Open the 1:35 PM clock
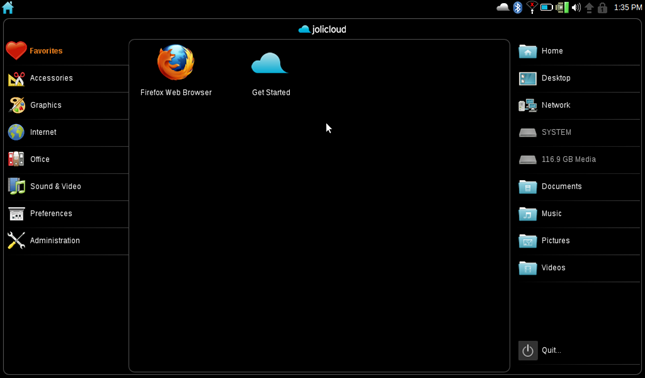 pyautogui.click(x=628, y=7)
